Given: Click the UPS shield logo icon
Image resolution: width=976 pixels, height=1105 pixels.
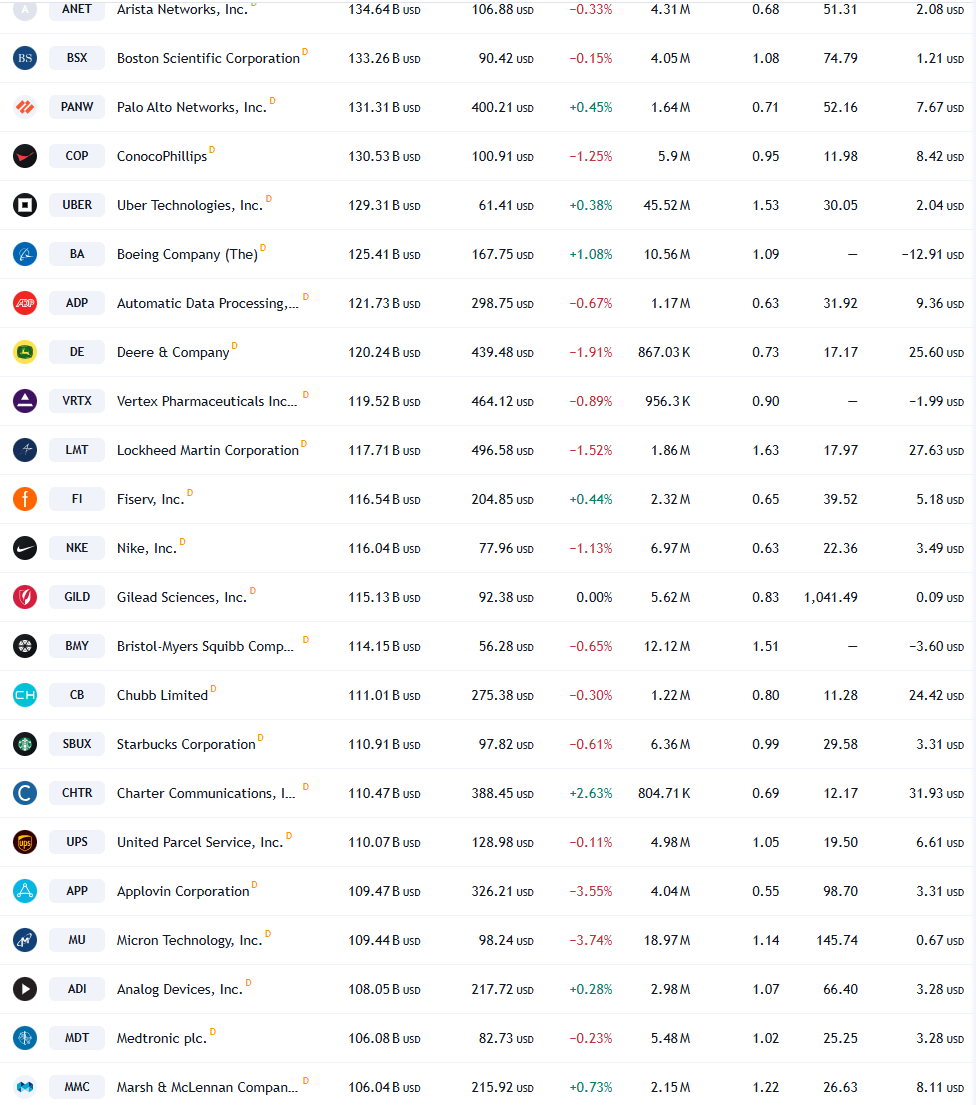Looking at the screenshot, I should (x=25, y=841).
